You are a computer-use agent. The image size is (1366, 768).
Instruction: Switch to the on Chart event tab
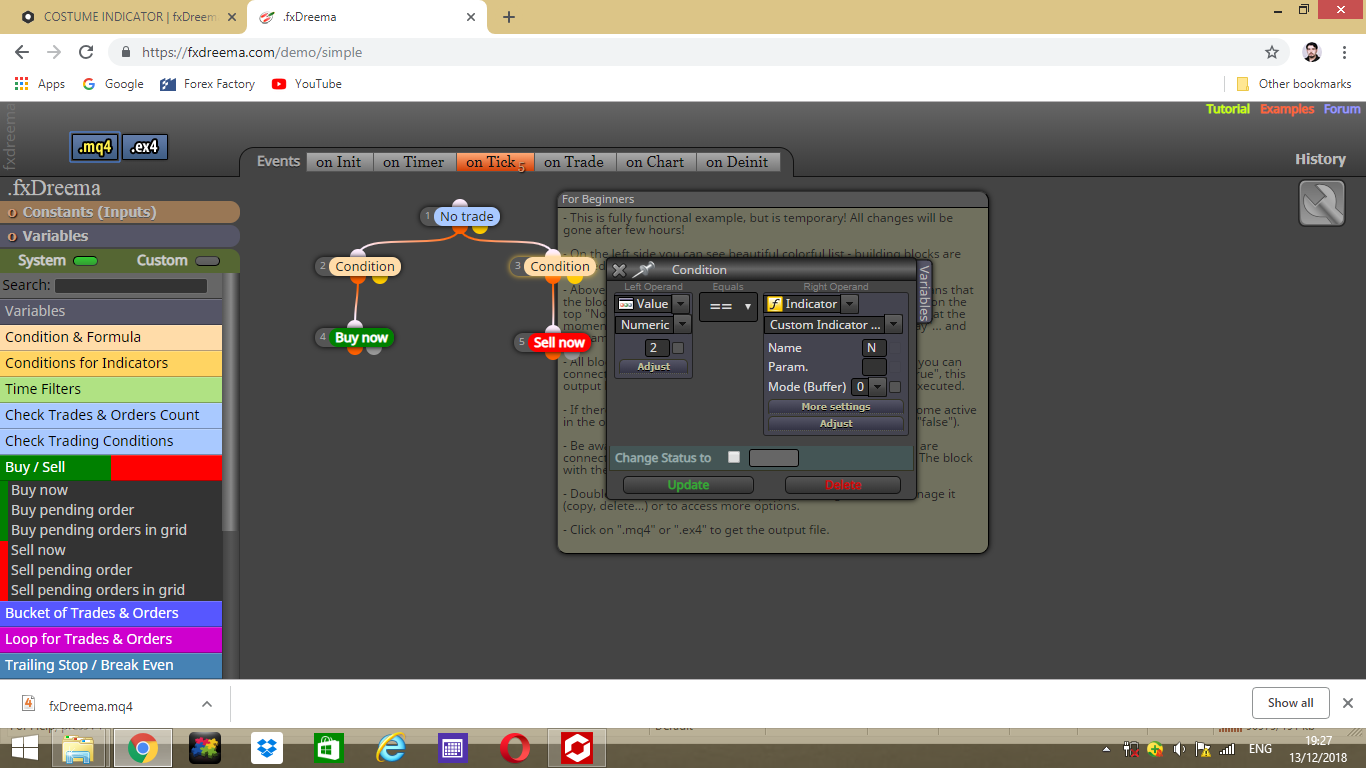(655, 162)
